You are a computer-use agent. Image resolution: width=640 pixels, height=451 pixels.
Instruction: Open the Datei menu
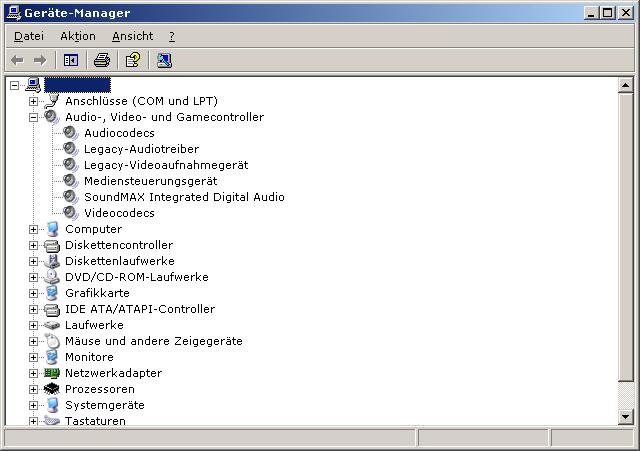coord(29,36)
